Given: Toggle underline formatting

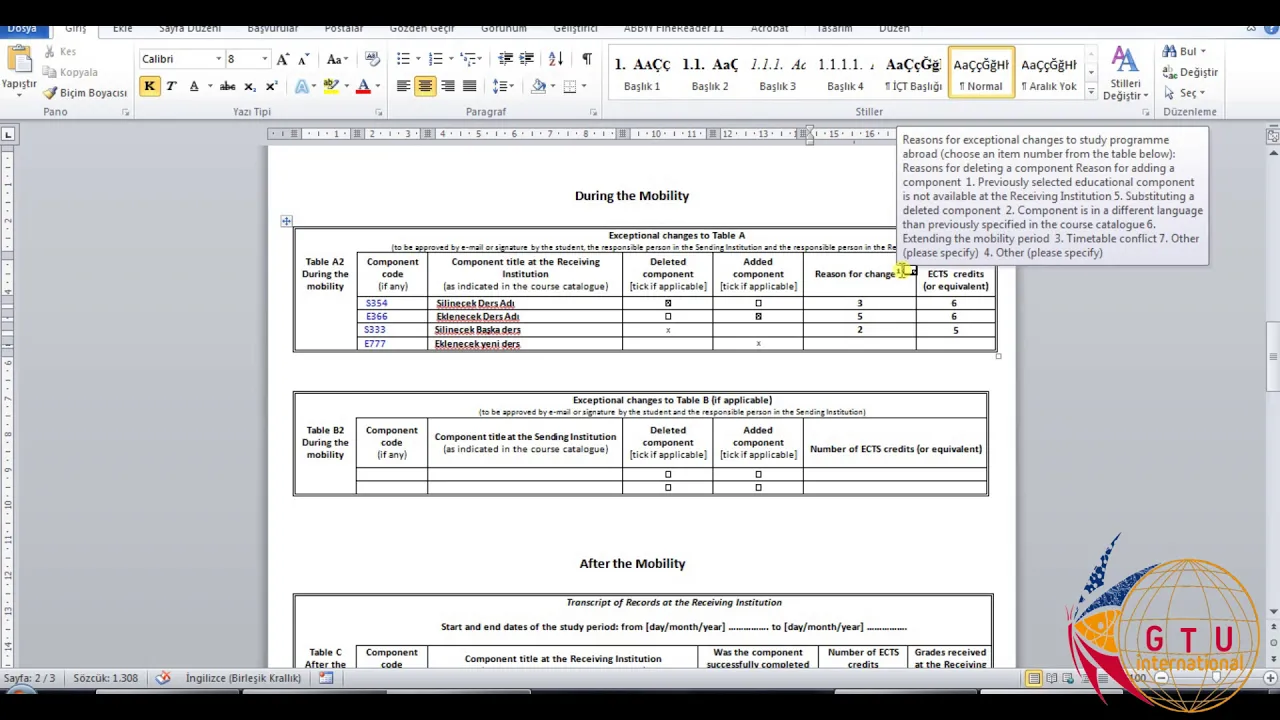Looking at the screenshot, I should 194,87.
